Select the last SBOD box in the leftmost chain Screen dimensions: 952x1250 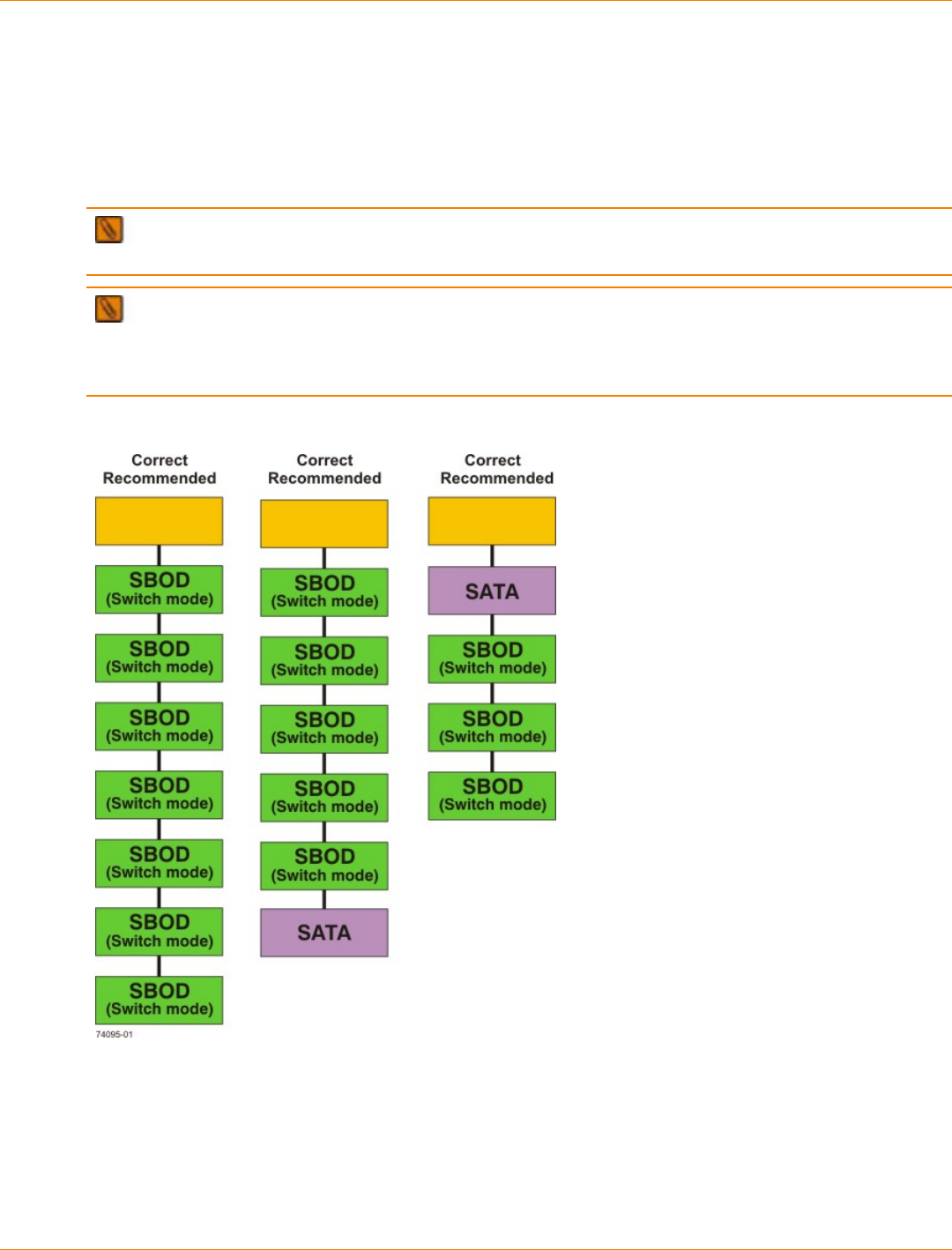(x=159, y=1000)
